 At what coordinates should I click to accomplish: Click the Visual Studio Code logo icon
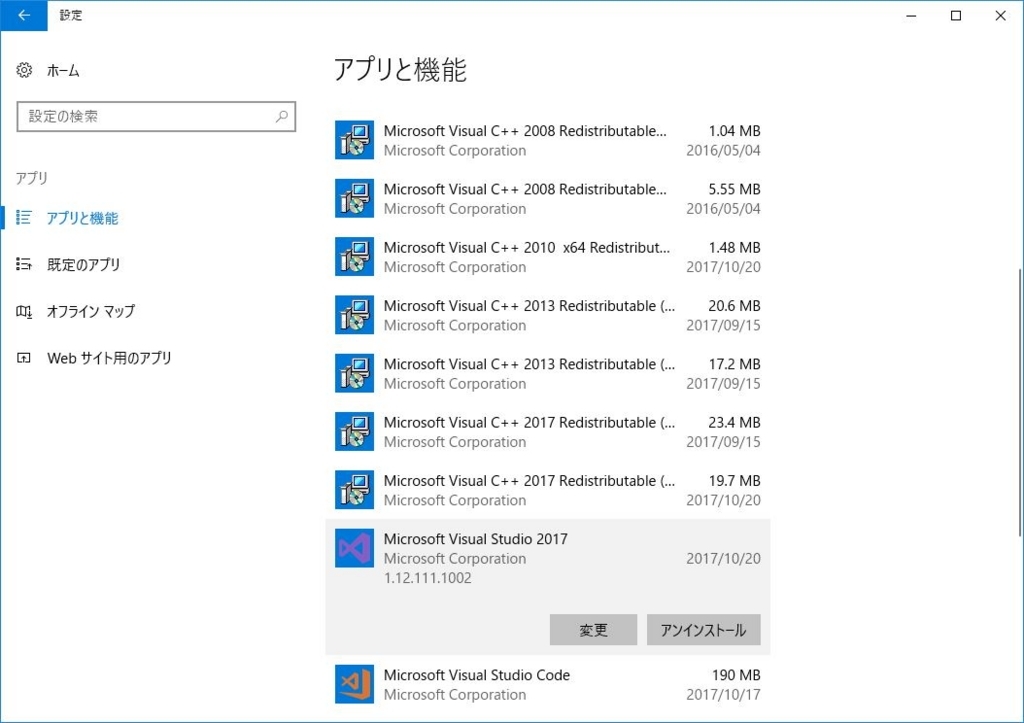click(355, 684)
